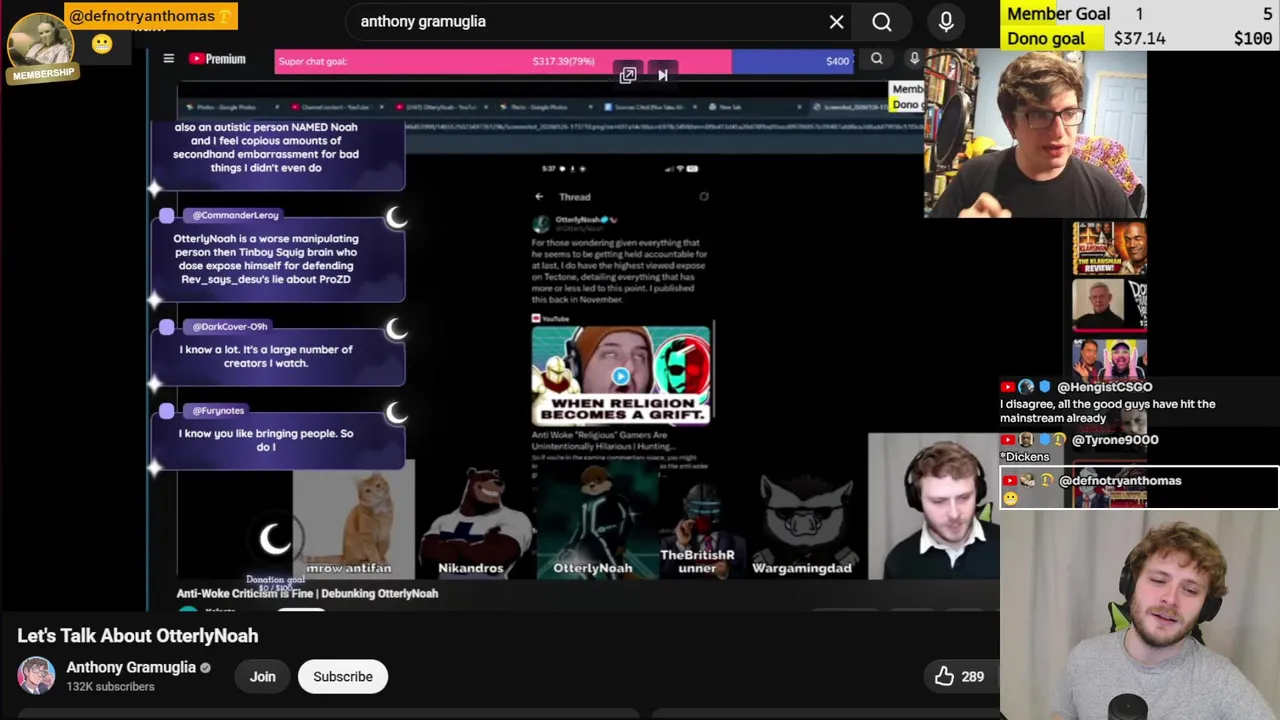Click the inner video's microphone icon
Image resolution: width=1280 pixels, height=720 pixels.
tap(914, 60)
